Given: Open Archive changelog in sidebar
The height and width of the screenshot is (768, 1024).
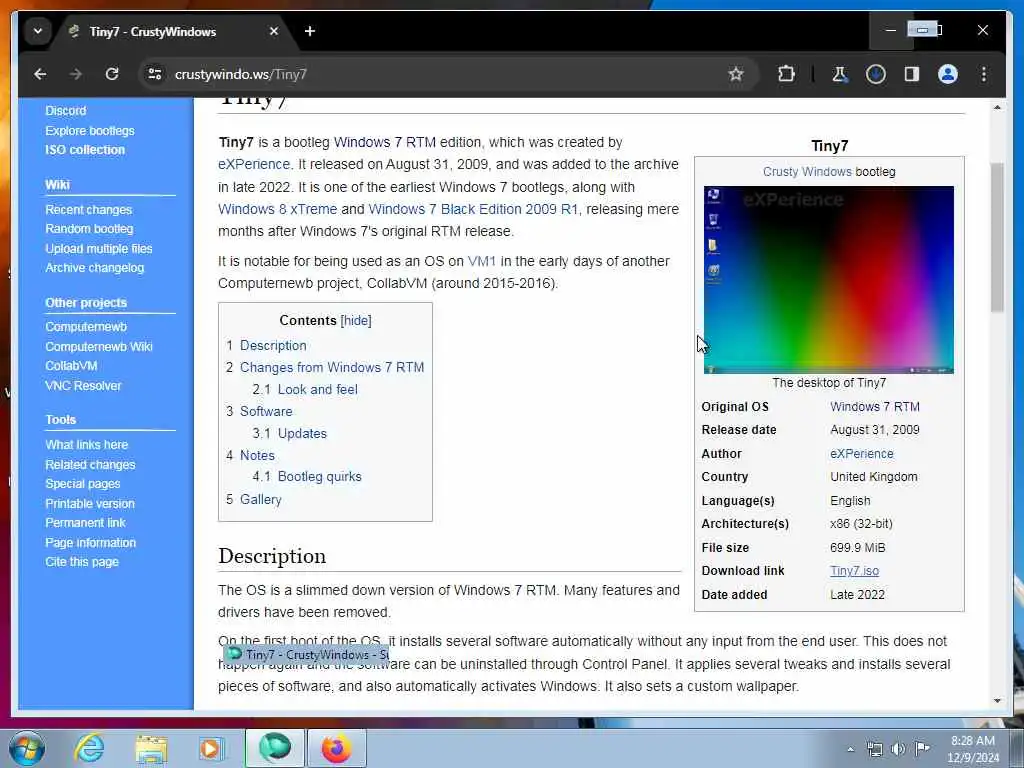Looking at the screenshot, I should 94,268.
